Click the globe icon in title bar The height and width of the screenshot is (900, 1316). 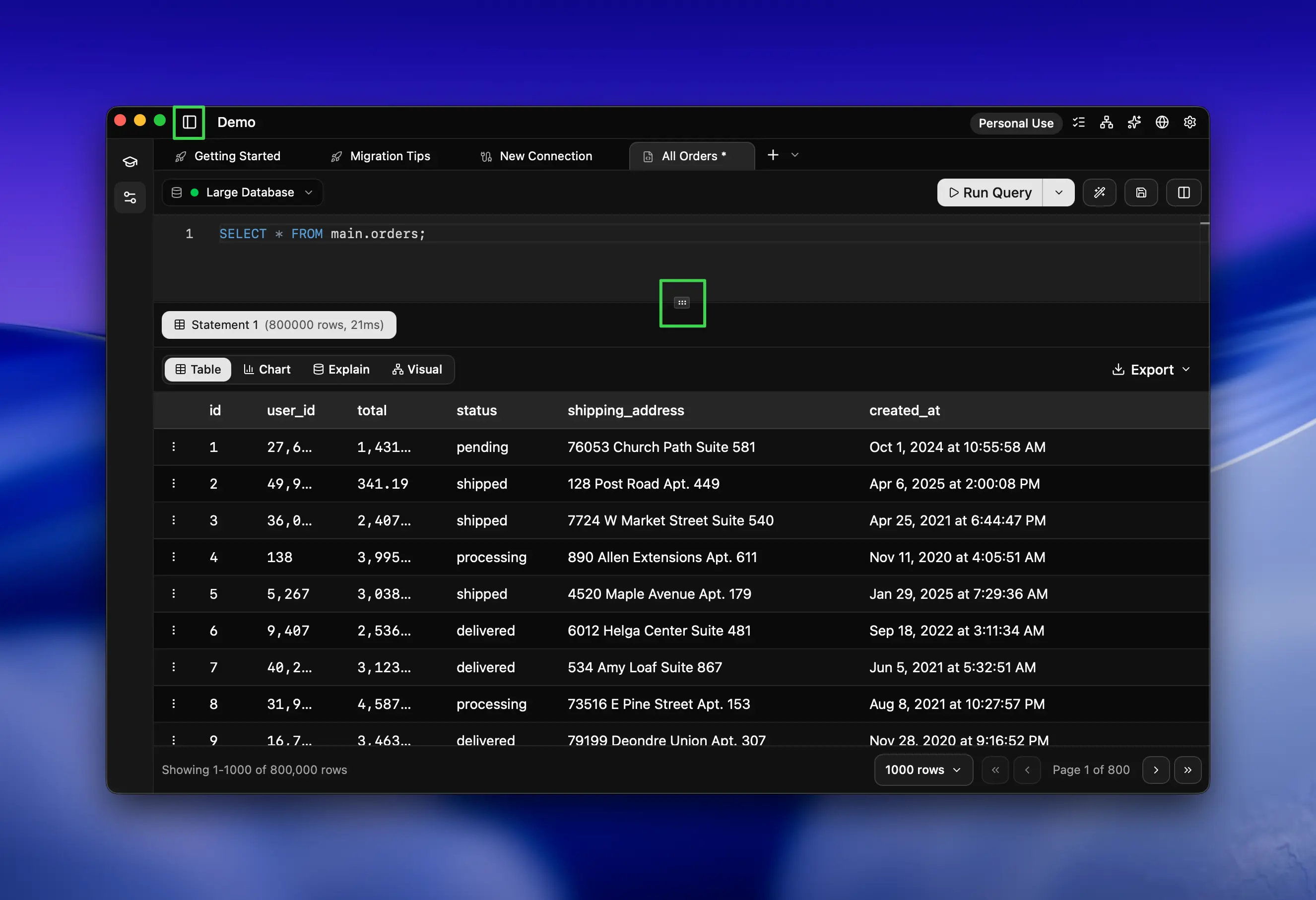(1162, 122)
